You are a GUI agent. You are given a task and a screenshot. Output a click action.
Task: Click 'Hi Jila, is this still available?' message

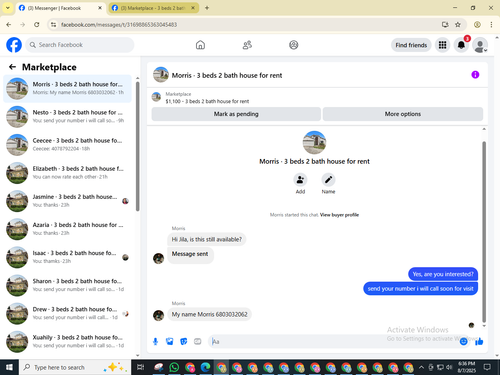(207, 239)
